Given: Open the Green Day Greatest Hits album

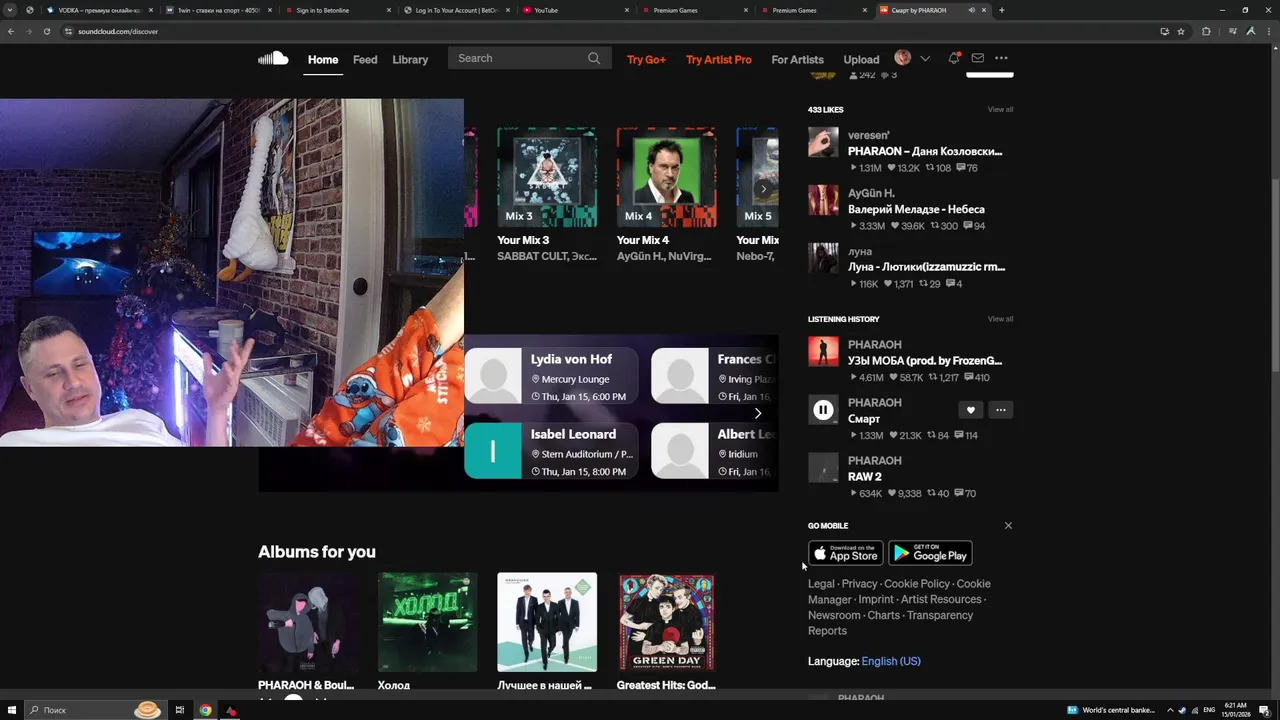Looking at the screenshot, I should tap(666, 622).
